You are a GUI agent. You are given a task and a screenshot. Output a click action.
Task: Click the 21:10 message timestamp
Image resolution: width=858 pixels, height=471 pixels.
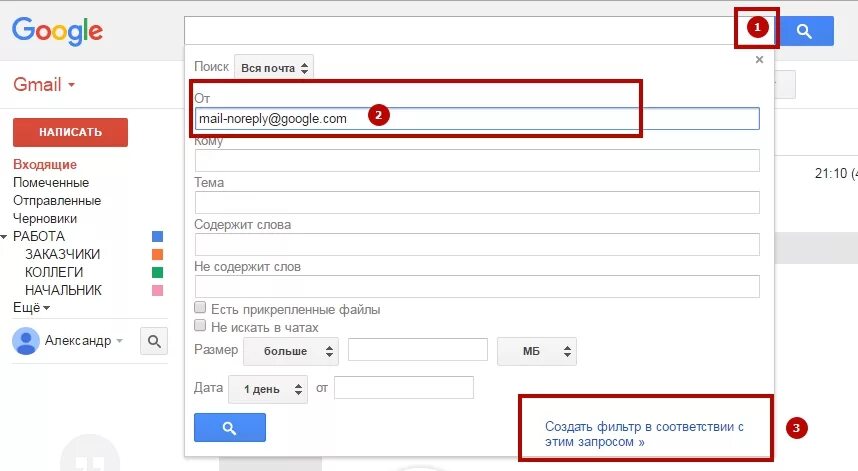[x=831, y=173]
